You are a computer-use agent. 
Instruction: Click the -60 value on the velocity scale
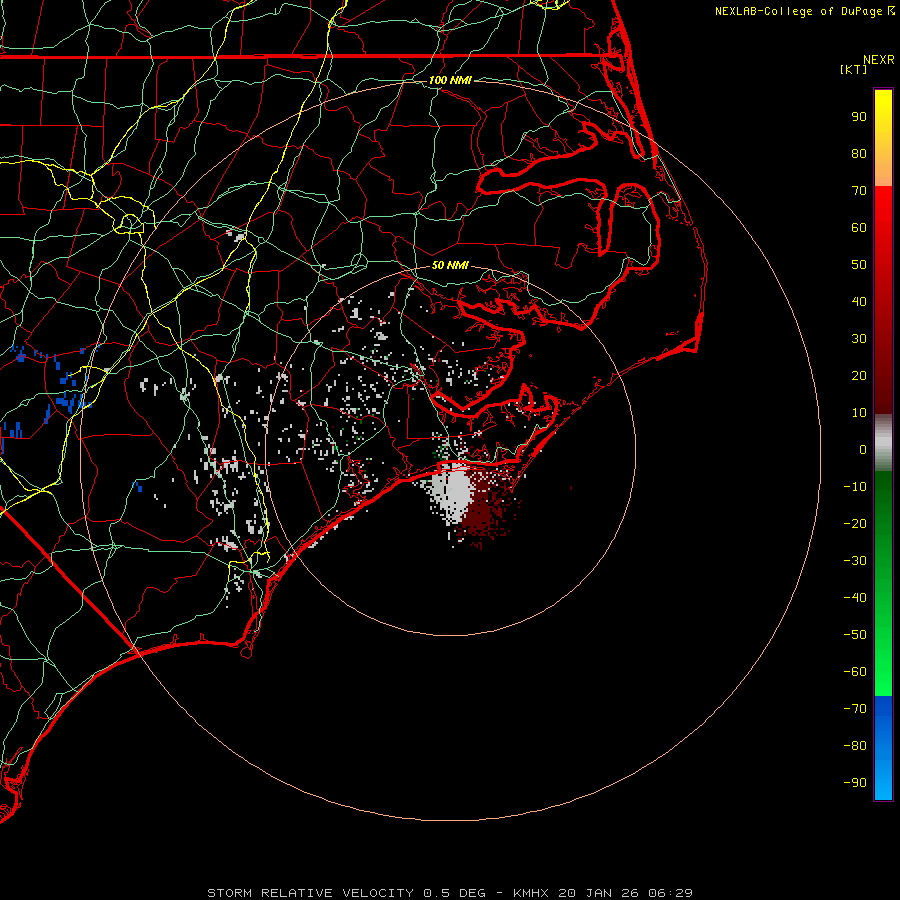[x=855, y=672]
